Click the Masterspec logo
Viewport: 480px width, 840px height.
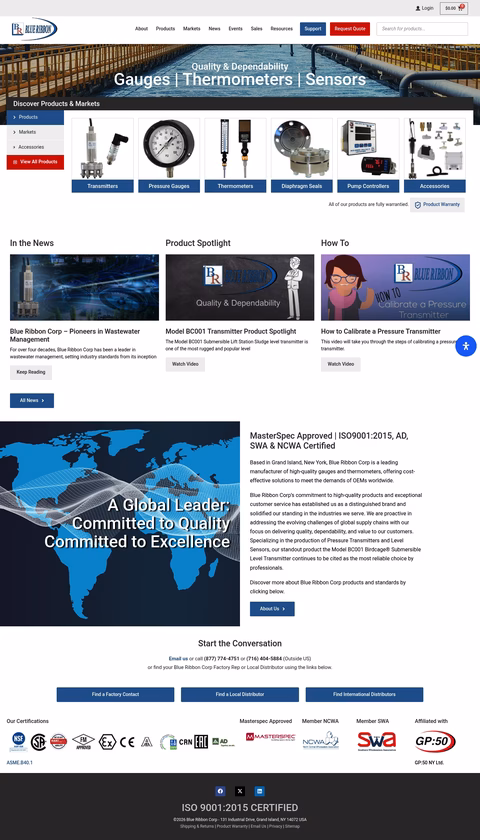tap(271, 737)
